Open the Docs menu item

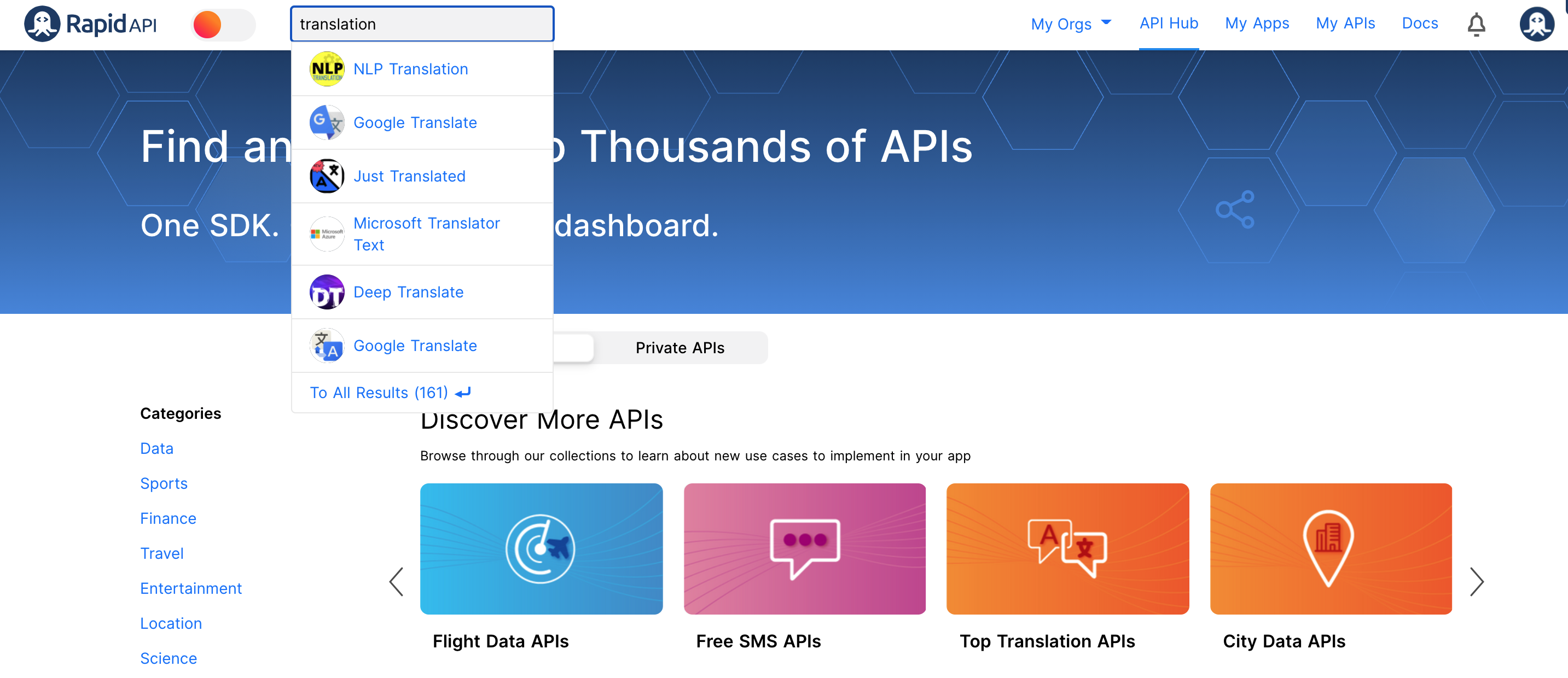(x=1419, y=23)
